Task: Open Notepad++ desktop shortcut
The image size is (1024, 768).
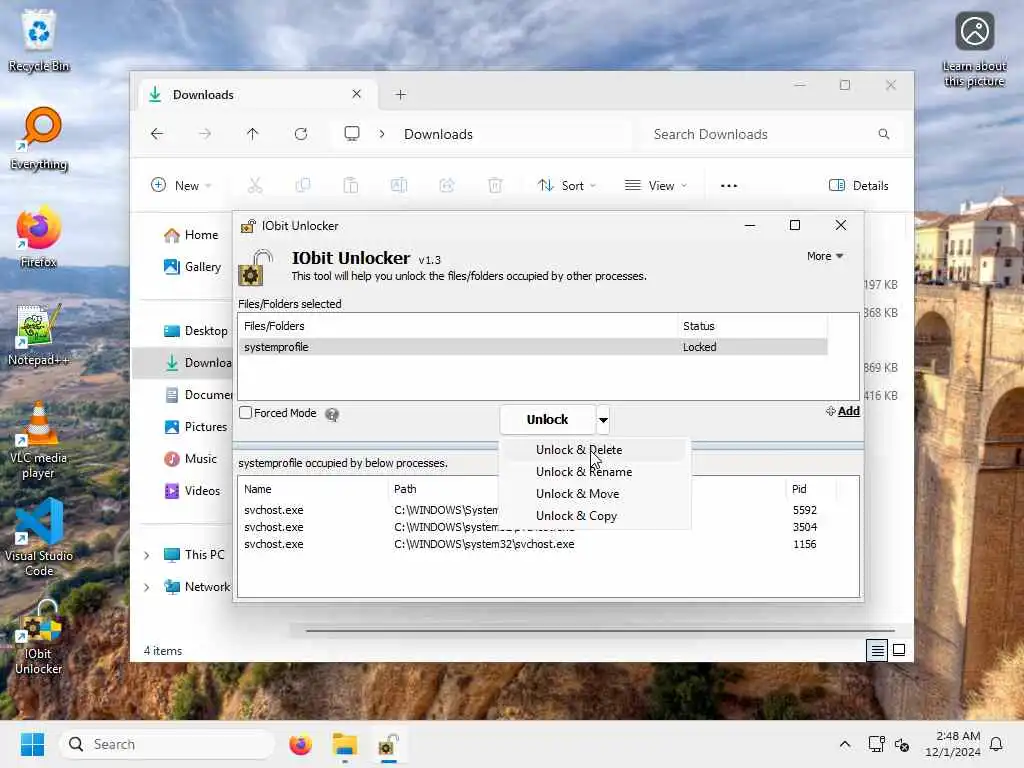Action: click(39, 334)
